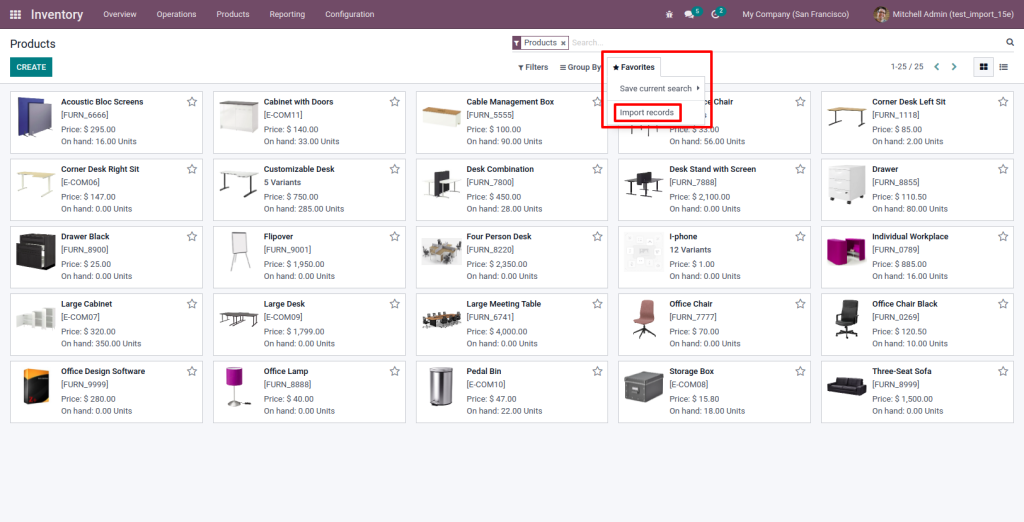This screenshot has height=522, width=1024.
Task: Click the Flipover product image
Action: 239,251
